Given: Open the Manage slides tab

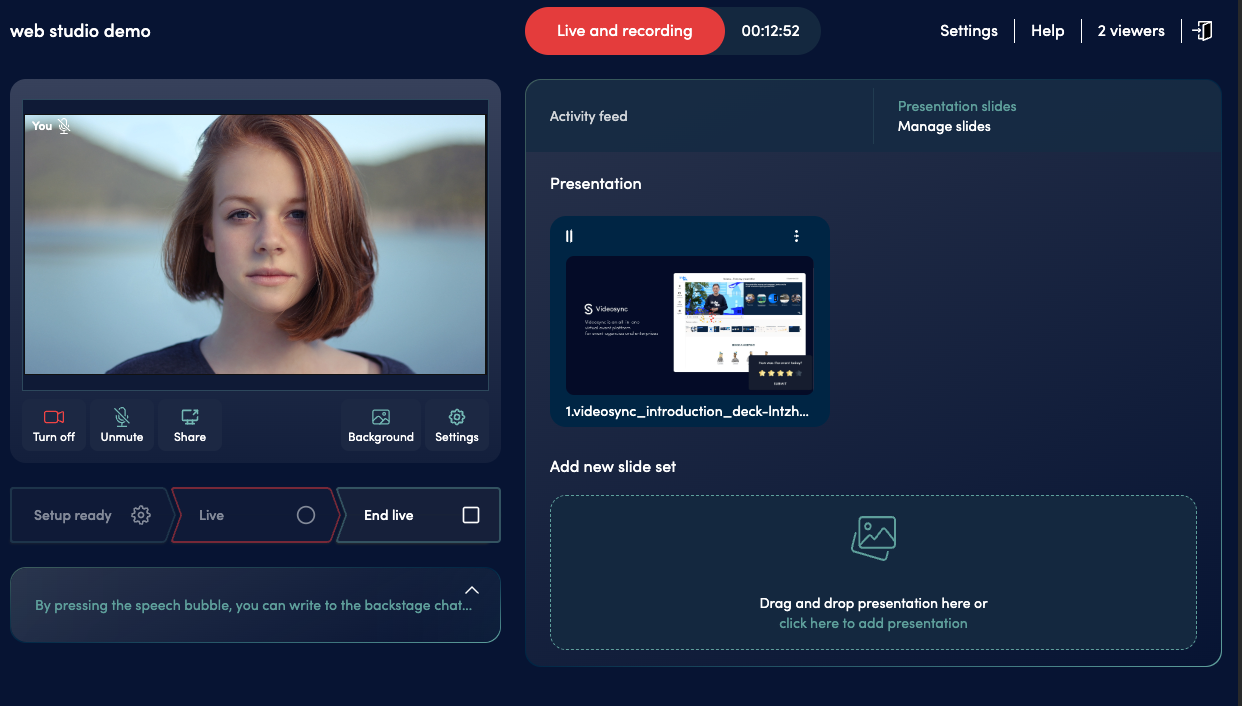Looking at the screenshot, I should click(944, 126).
